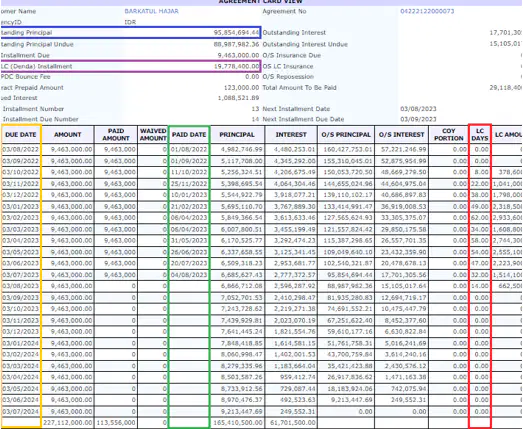Select the O/S PRINCIPAL column header

click(346, 134)
